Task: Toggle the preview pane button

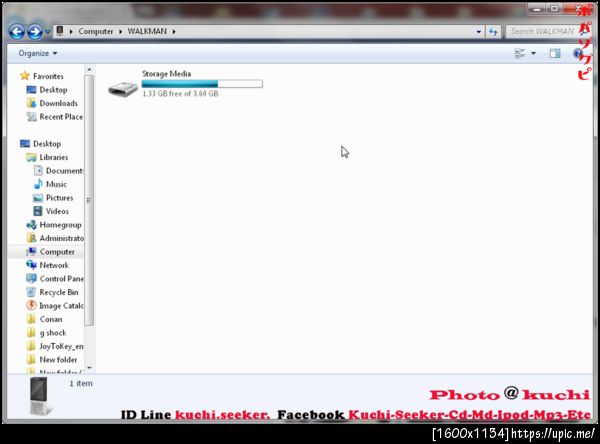Action: click(x=555, y=54)
